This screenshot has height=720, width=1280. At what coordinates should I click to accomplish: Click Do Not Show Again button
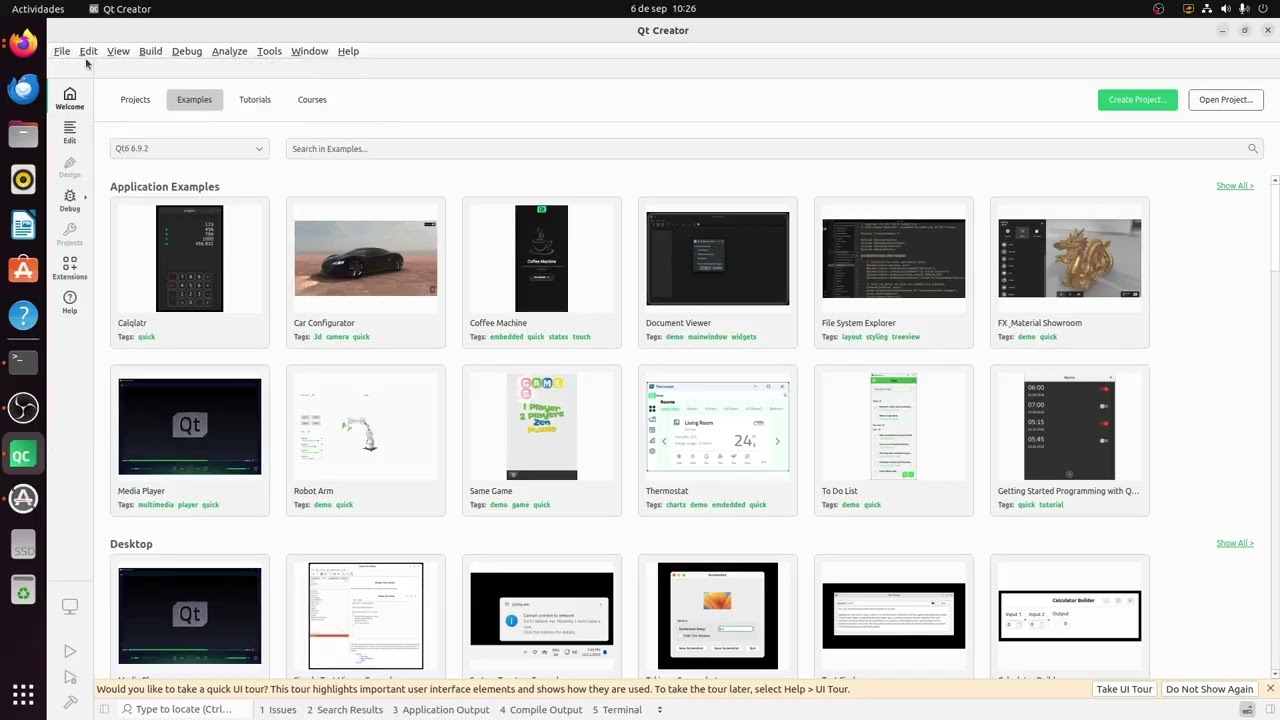1209,689
